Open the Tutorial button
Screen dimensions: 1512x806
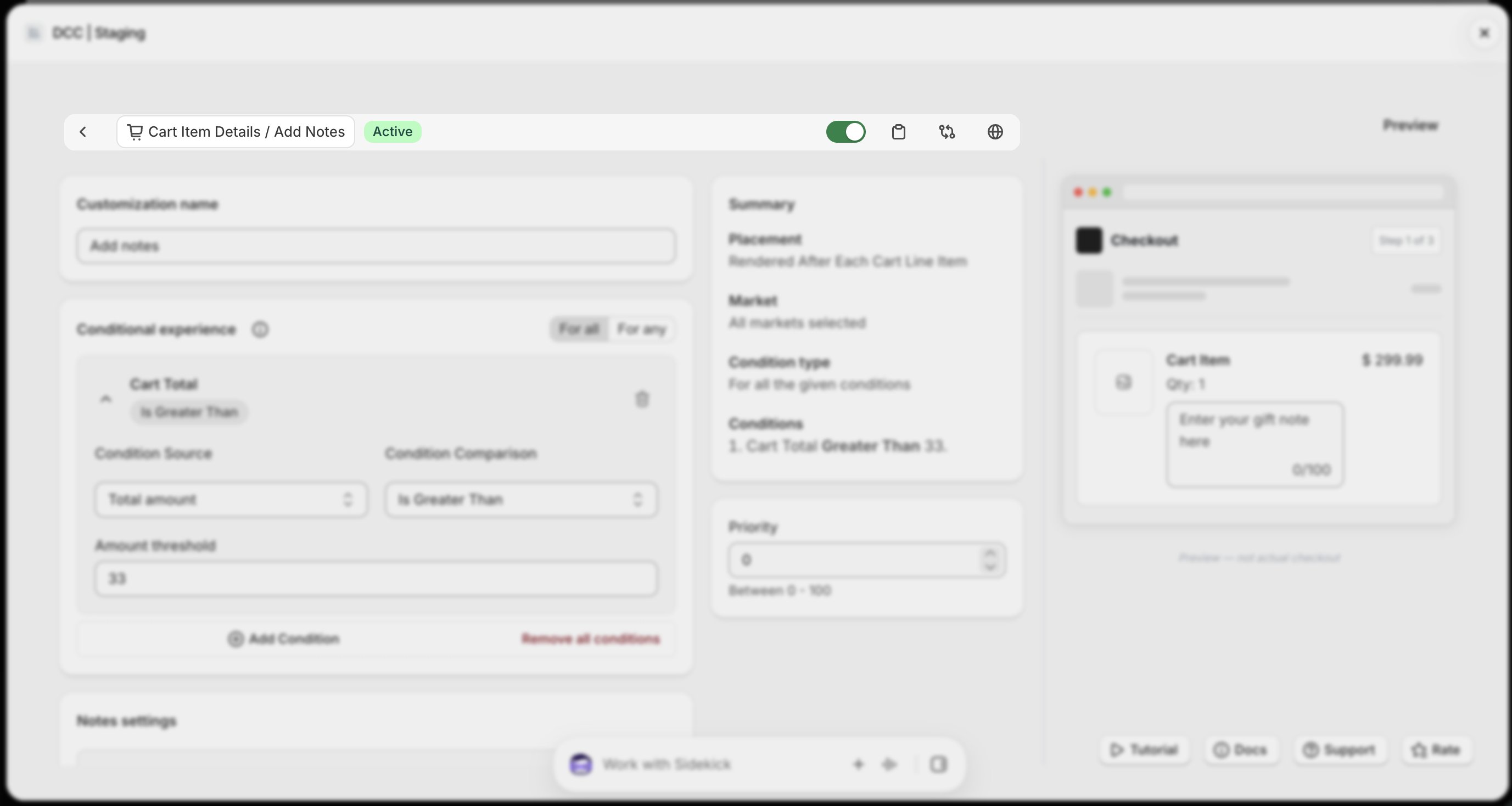(1144, 749)
